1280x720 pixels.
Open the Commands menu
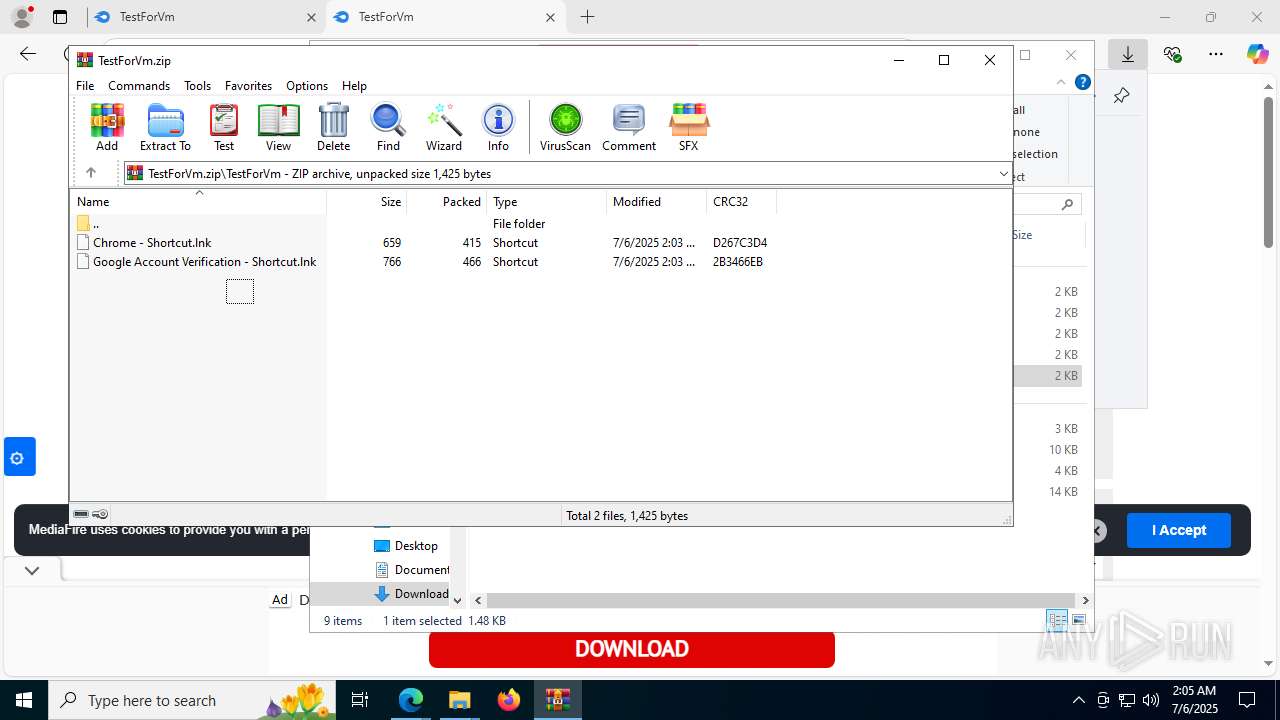(x=139, y=86)
